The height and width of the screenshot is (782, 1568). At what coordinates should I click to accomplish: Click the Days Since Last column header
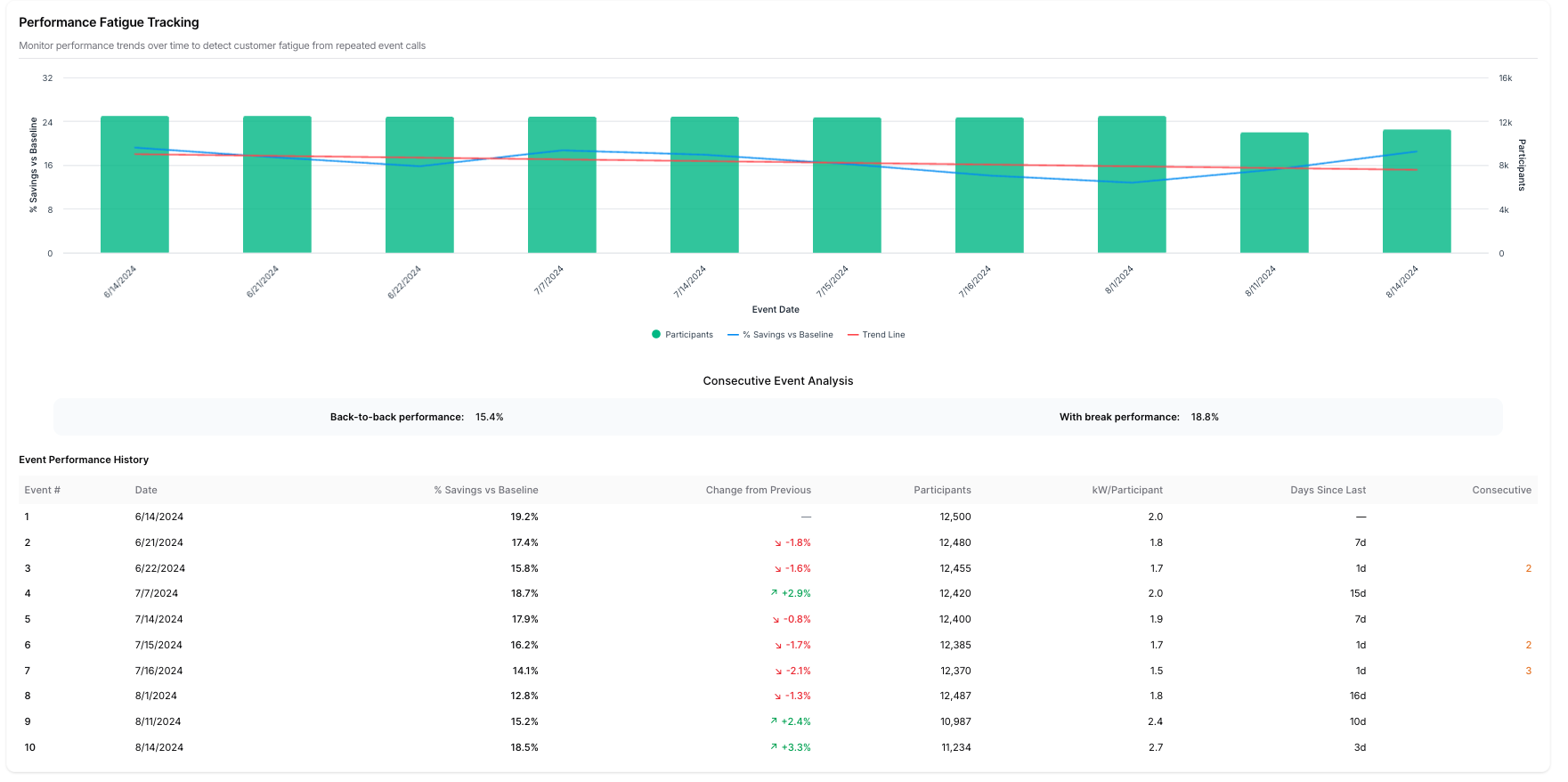(x=1328, y=491)
